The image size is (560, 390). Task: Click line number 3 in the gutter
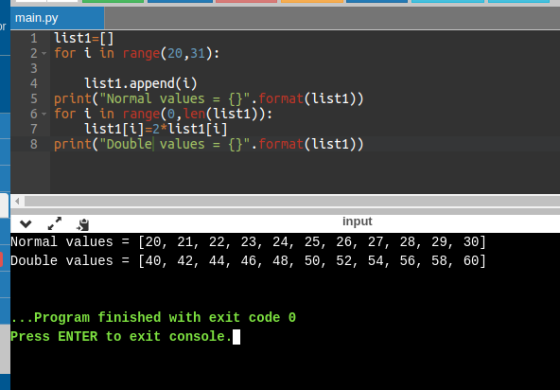(34, 68)
